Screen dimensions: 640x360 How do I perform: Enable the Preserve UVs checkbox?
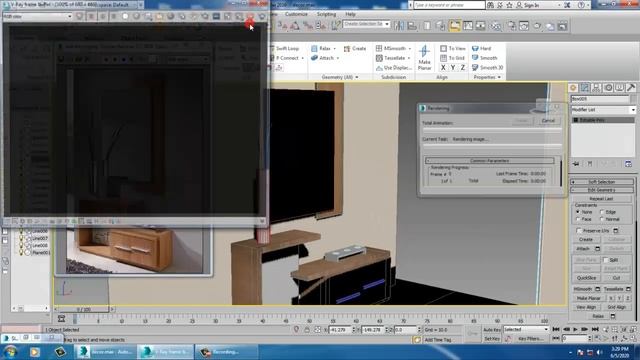coord(579,231)
